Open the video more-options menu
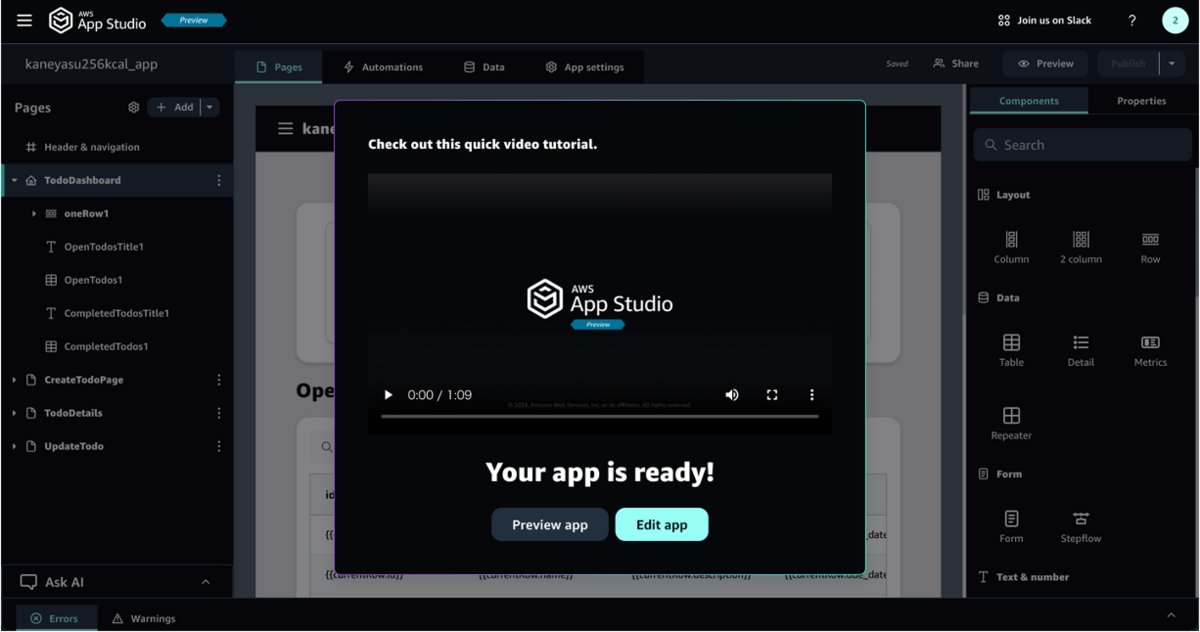Image resolution: width=1200 pixels, height=632 pixels. 812,395
